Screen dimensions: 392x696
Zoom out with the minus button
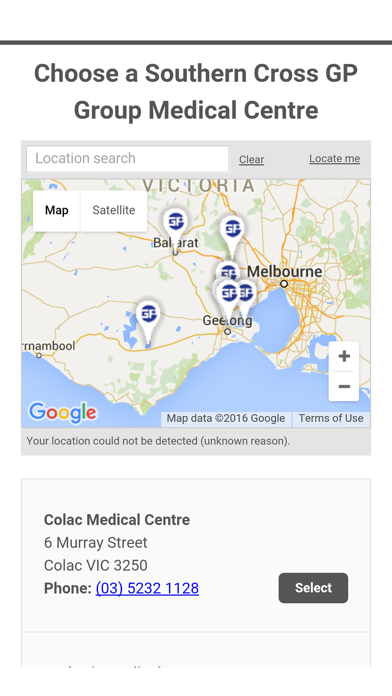[344, 386]
